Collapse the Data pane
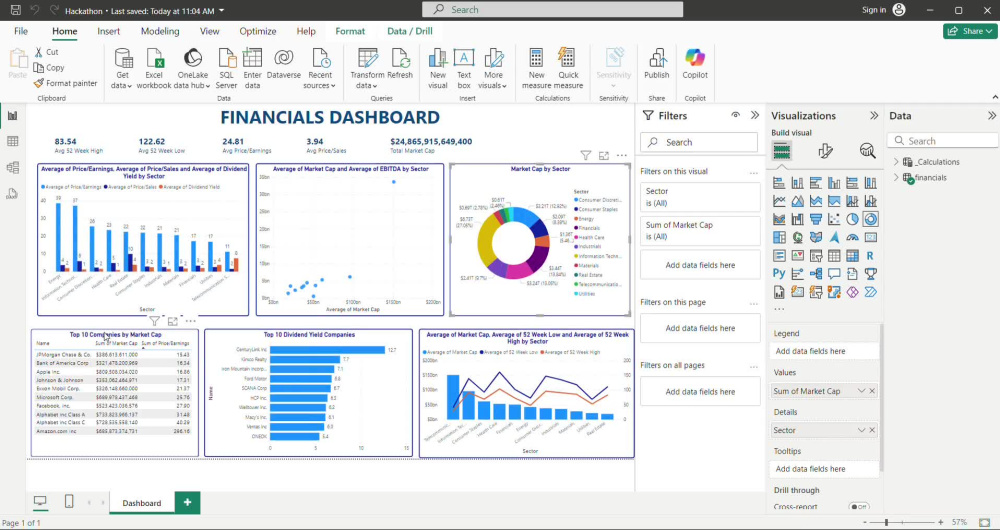 (992, 115)
